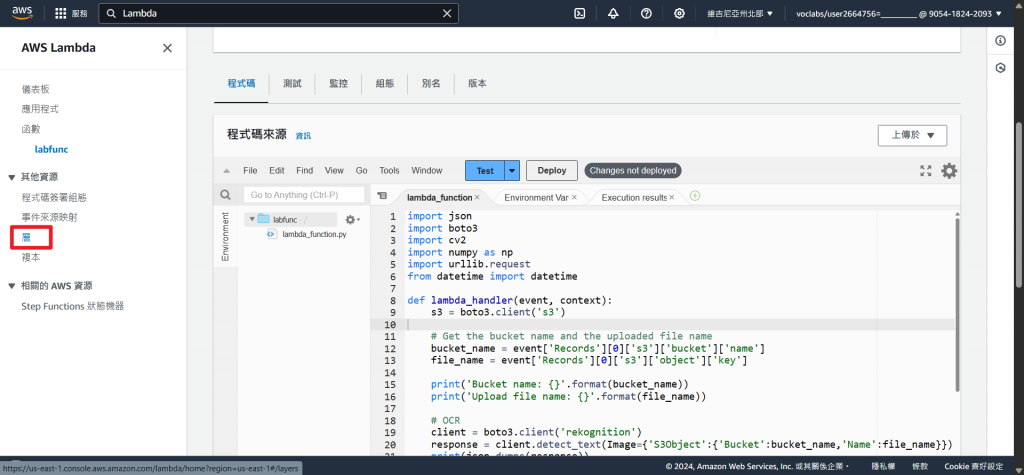Switch to the 測試 tab
The height and width of the screenshot is (475, 1024).
(x=292, y=84)
